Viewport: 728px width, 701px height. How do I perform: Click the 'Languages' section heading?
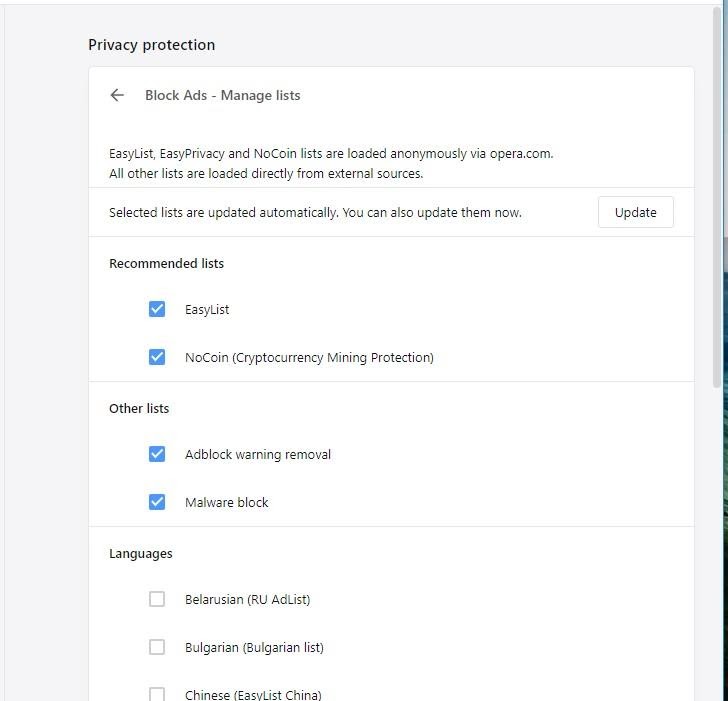pos(141,553)
